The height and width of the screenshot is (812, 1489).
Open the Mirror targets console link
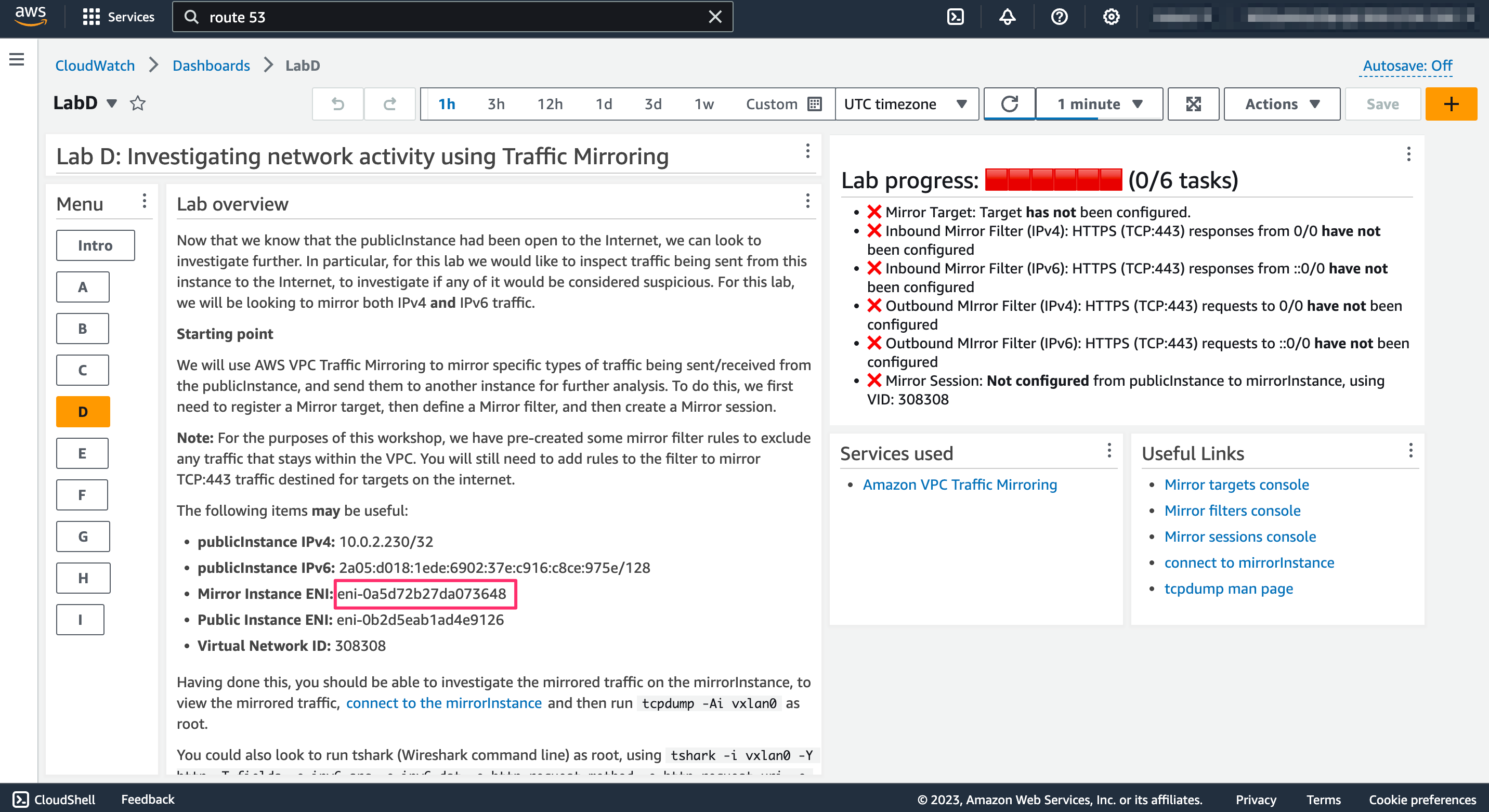1236,484
